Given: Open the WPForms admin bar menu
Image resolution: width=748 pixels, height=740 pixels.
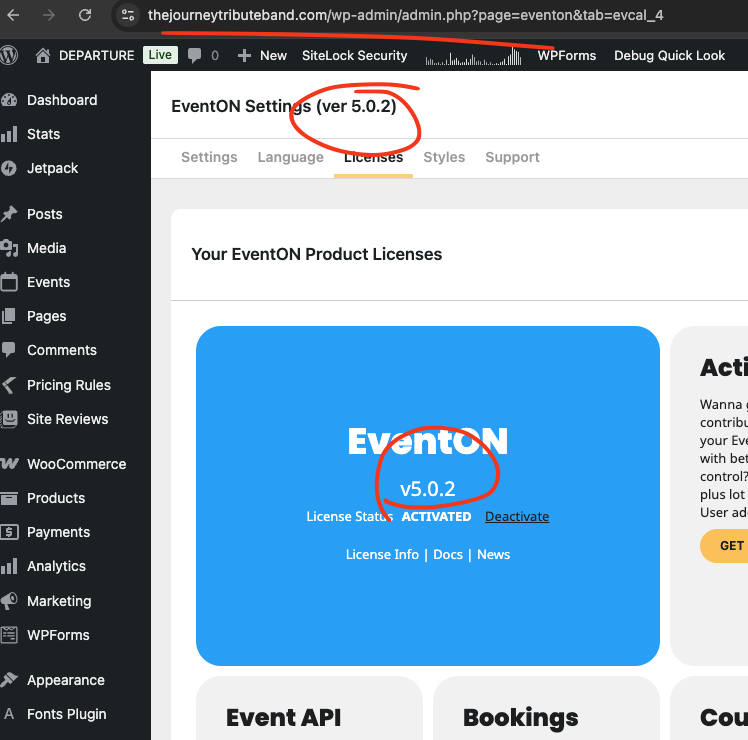Looking at the screenshot, I should coord(566,56).
